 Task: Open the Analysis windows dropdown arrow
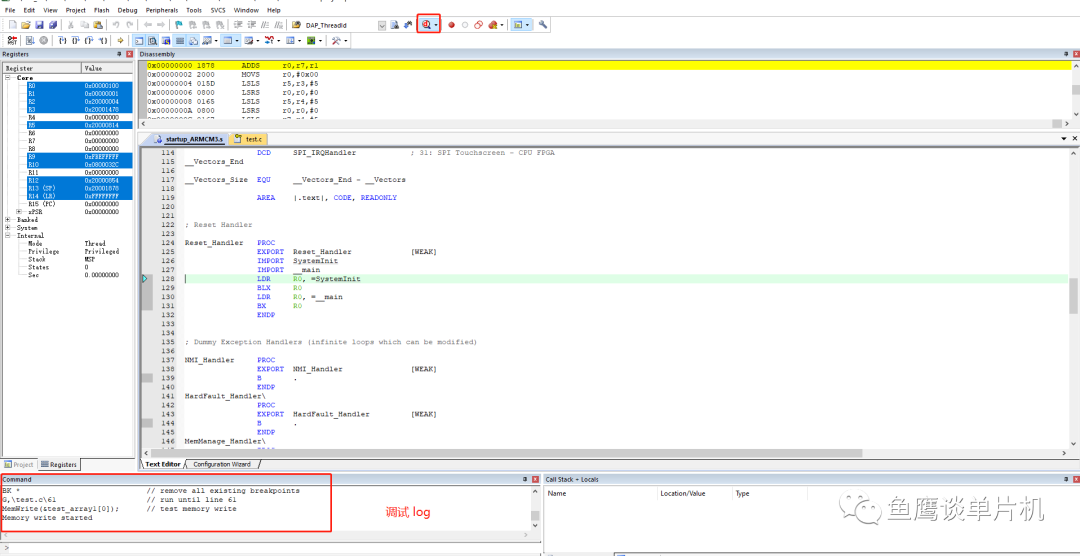(x=278, y=41)
